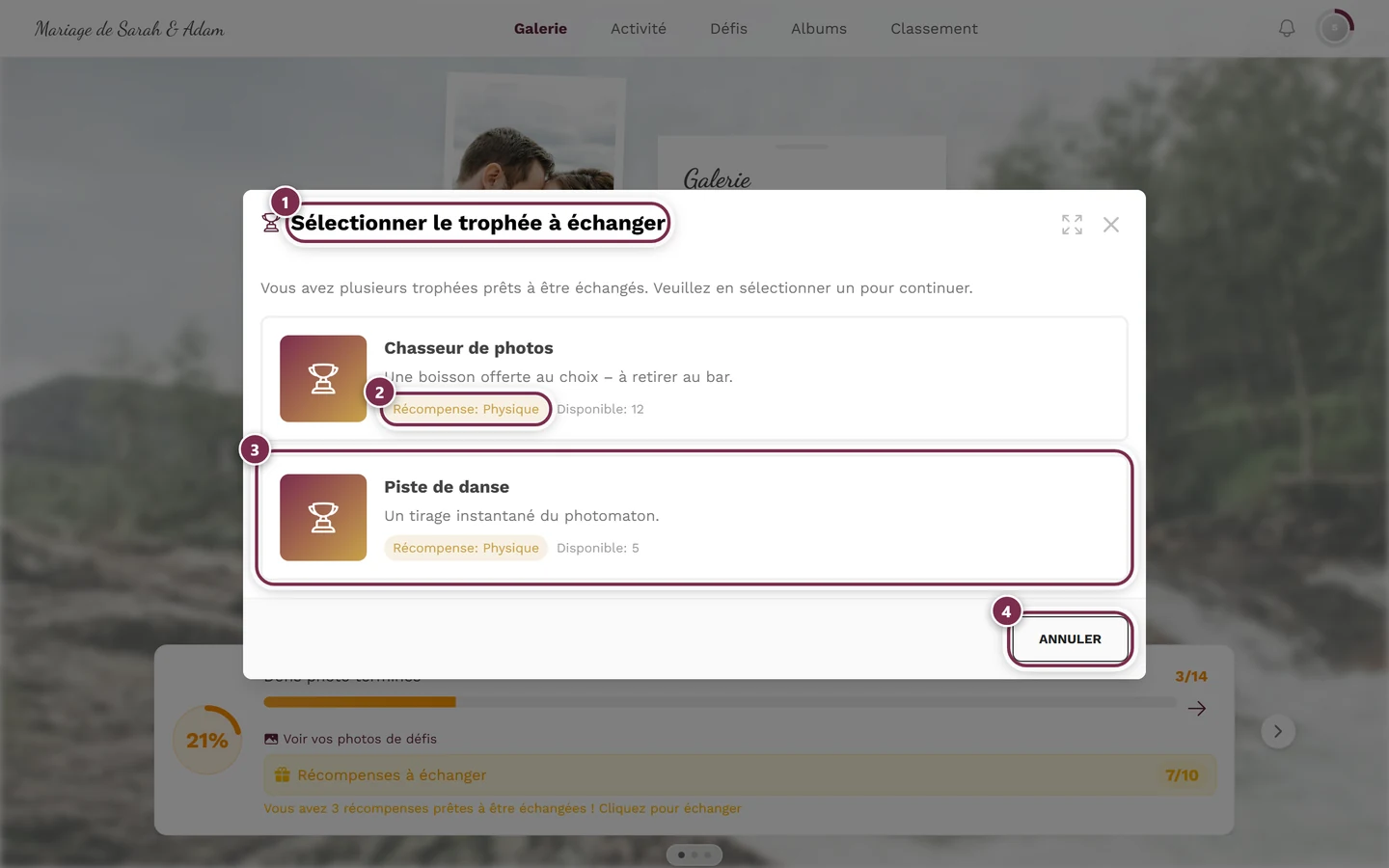Click the Piste de danse trophy icon
The height and width of the screenshot is (868, 1389).
coord(323,518)
